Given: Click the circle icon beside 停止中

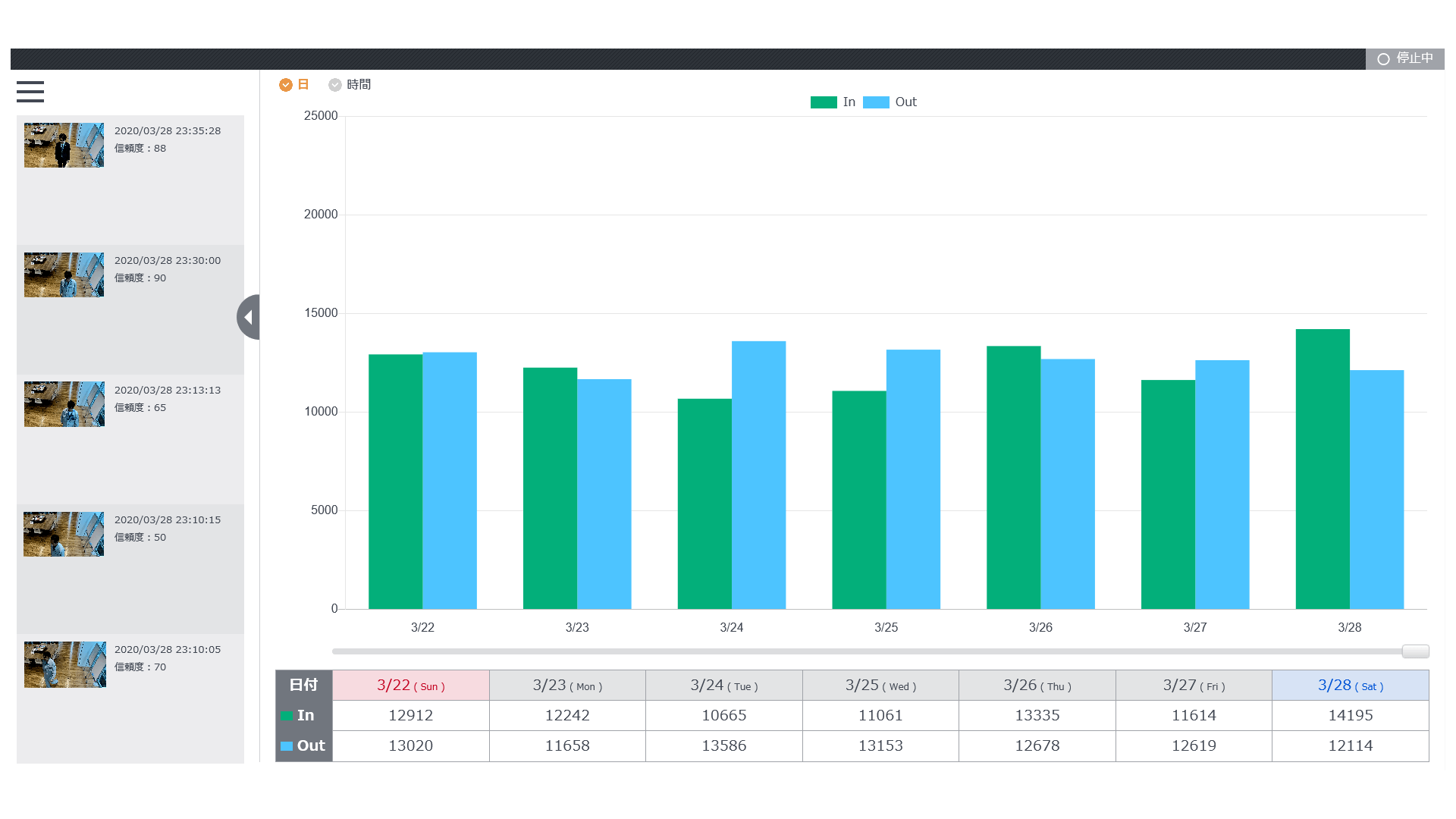Looking at the screenshot, I should (x=1383, y=59).
